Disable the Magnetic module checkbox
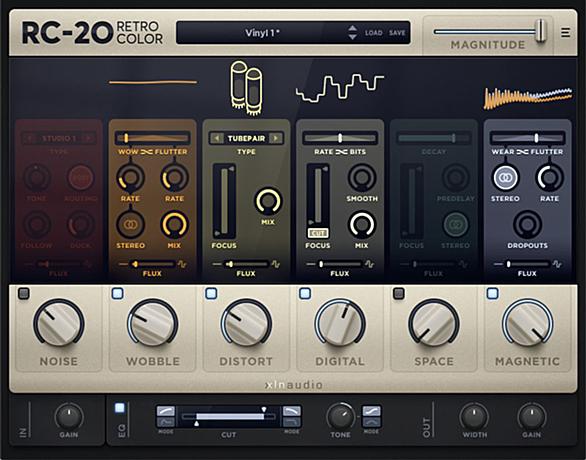Screen dimensions: 586x460 click(493, 293)
